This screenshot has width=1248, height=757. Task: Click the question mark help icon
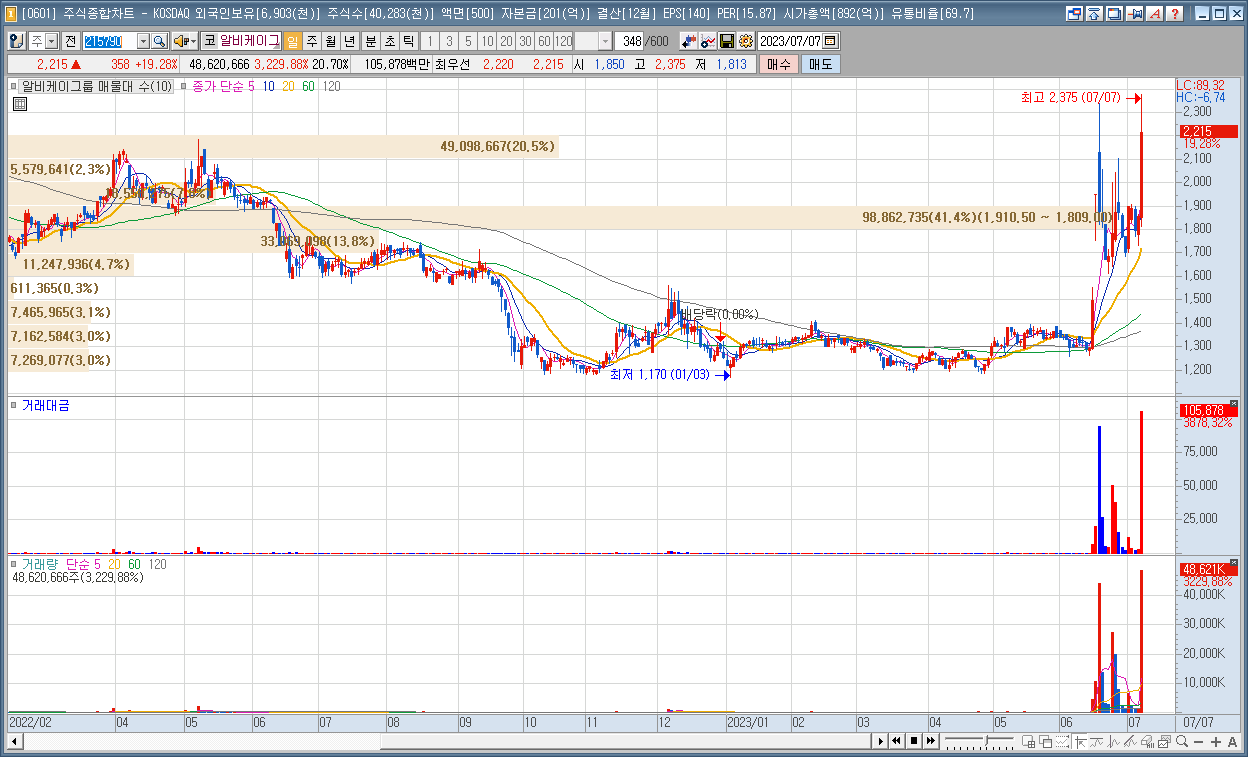[1175, 14]
